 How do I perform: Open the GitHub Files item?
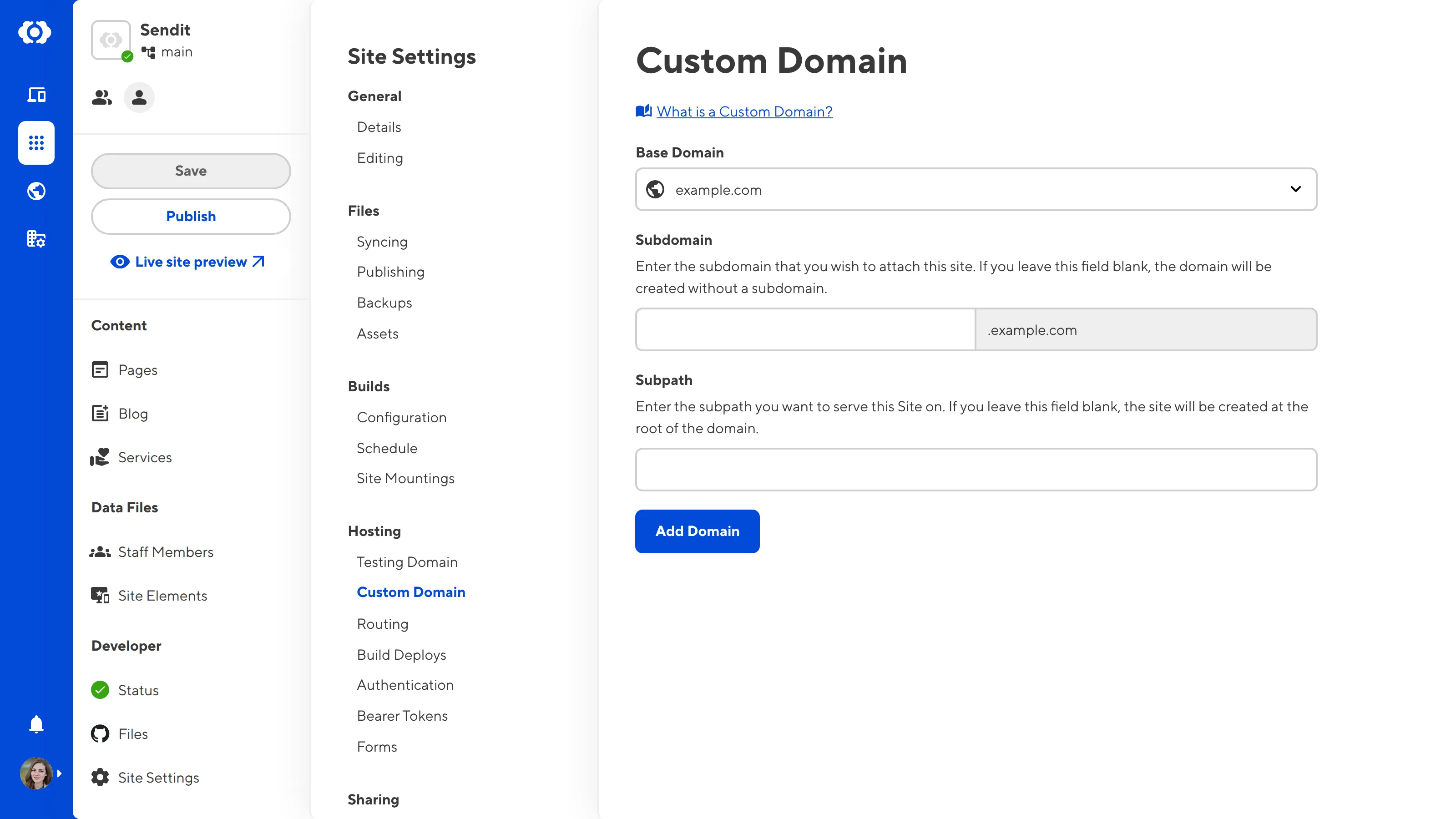click(133, 733)
